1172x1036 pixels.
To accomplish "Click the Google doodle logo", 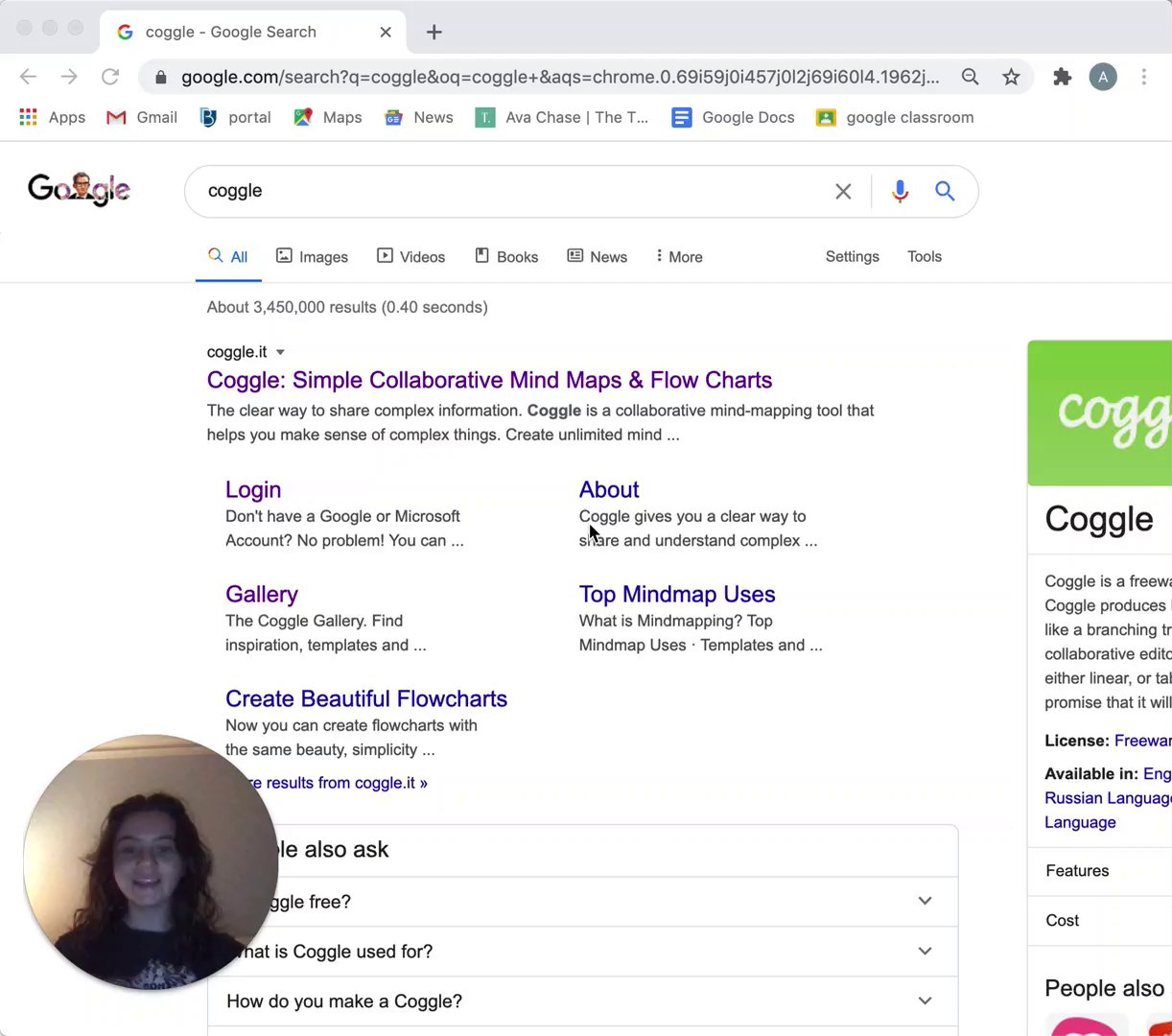I will (x=79, y=190).
